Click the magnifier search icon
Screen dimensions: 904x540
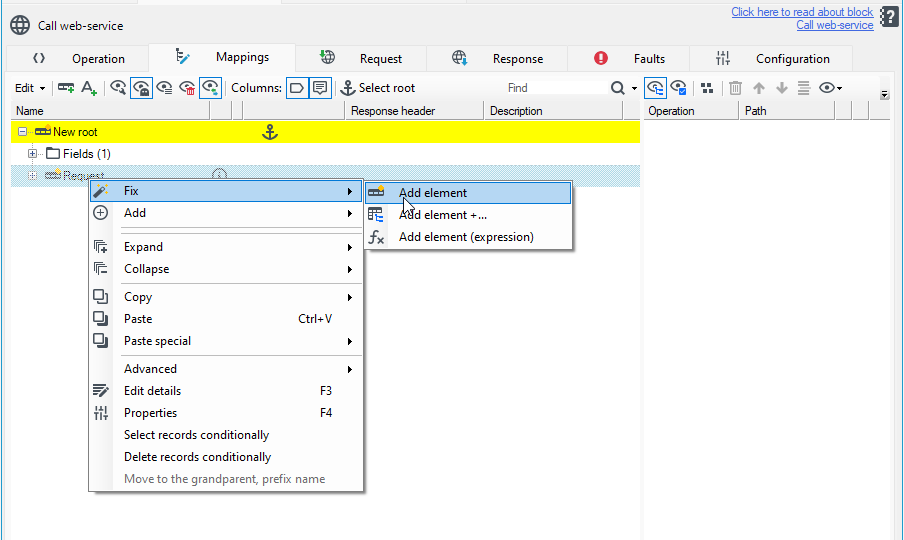pyautogui.click(x=617, y=88)
